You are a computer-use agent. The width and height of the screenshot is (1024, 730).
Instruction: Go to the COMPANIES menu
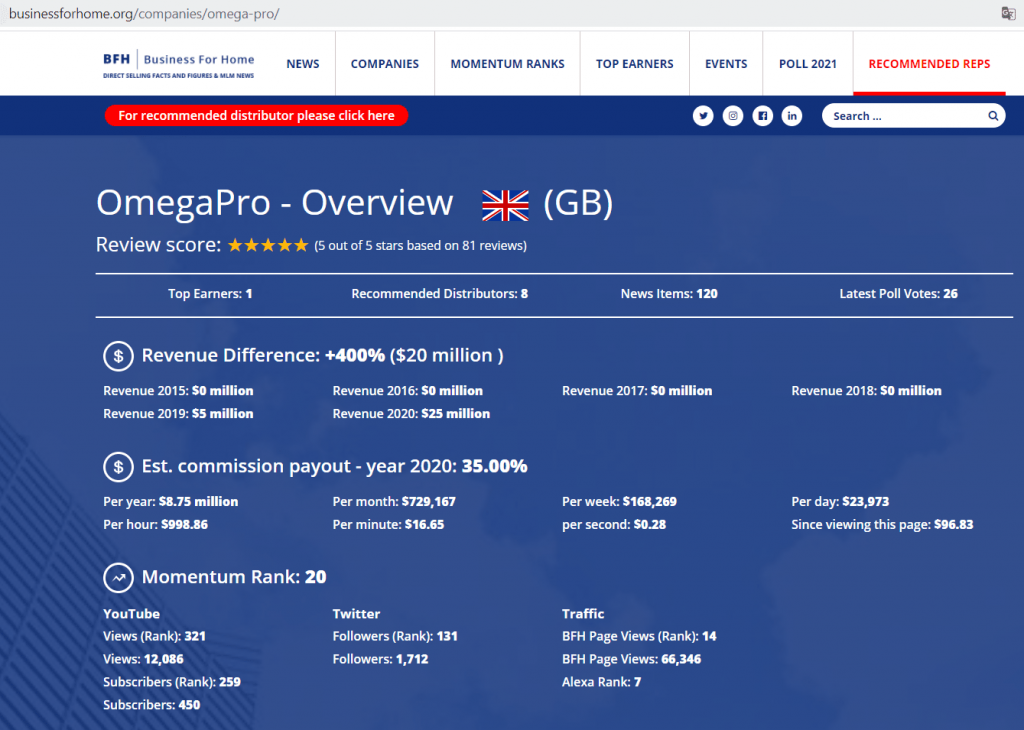pos(385,64)
